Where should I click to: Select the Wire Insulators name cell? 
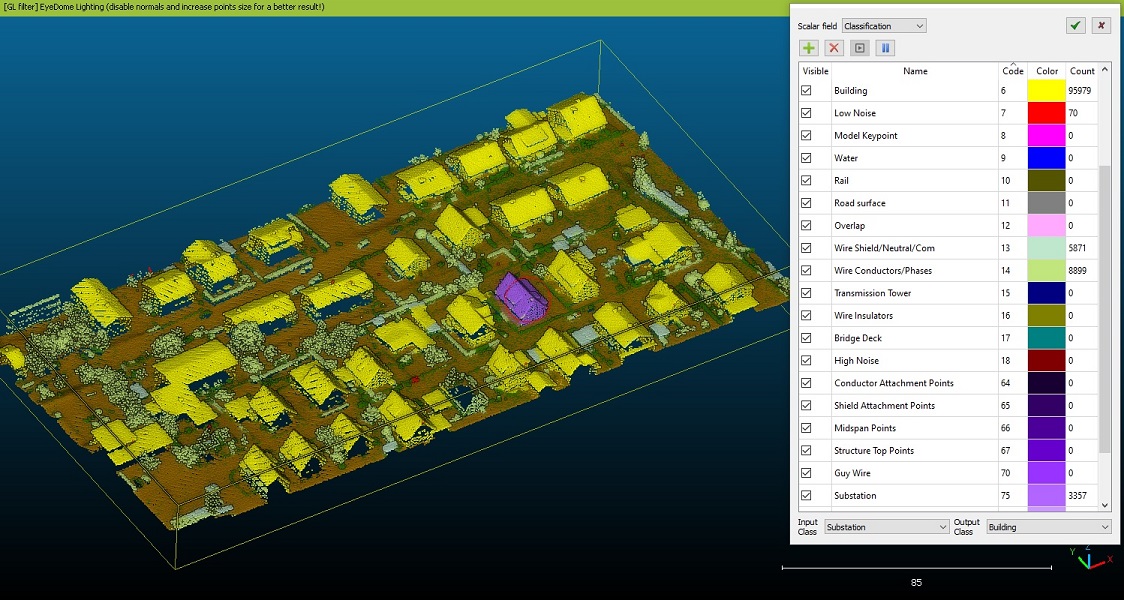coord(915,315)
